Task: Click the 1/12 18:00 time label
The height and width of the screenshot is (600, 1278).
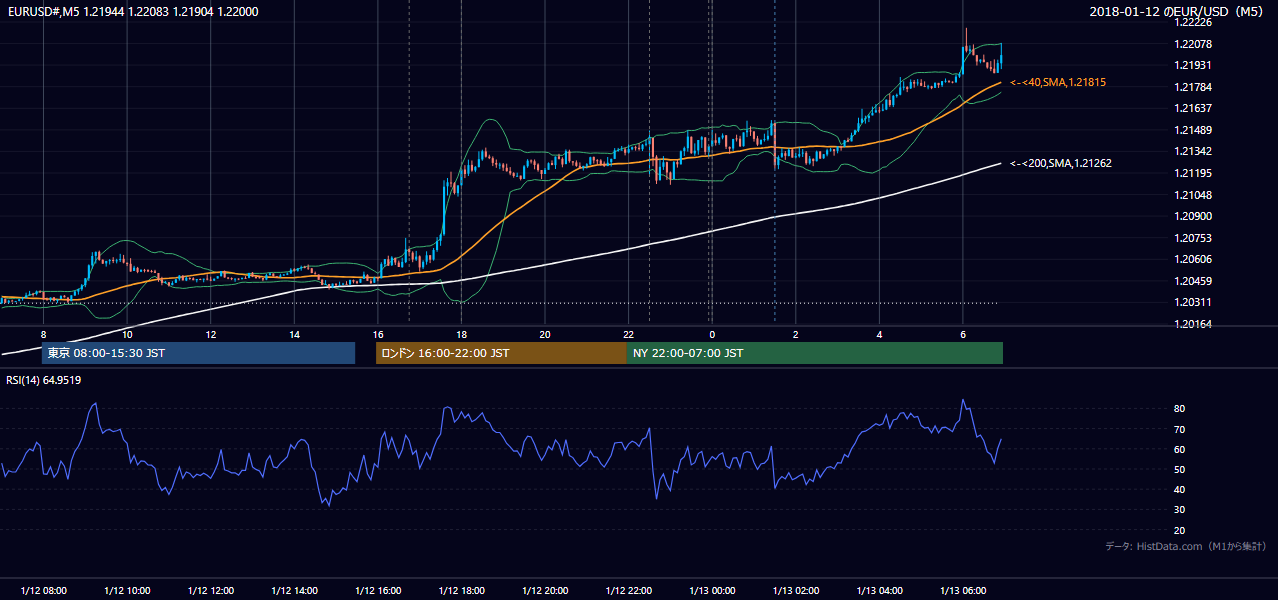Action: (x=461, y=591)
